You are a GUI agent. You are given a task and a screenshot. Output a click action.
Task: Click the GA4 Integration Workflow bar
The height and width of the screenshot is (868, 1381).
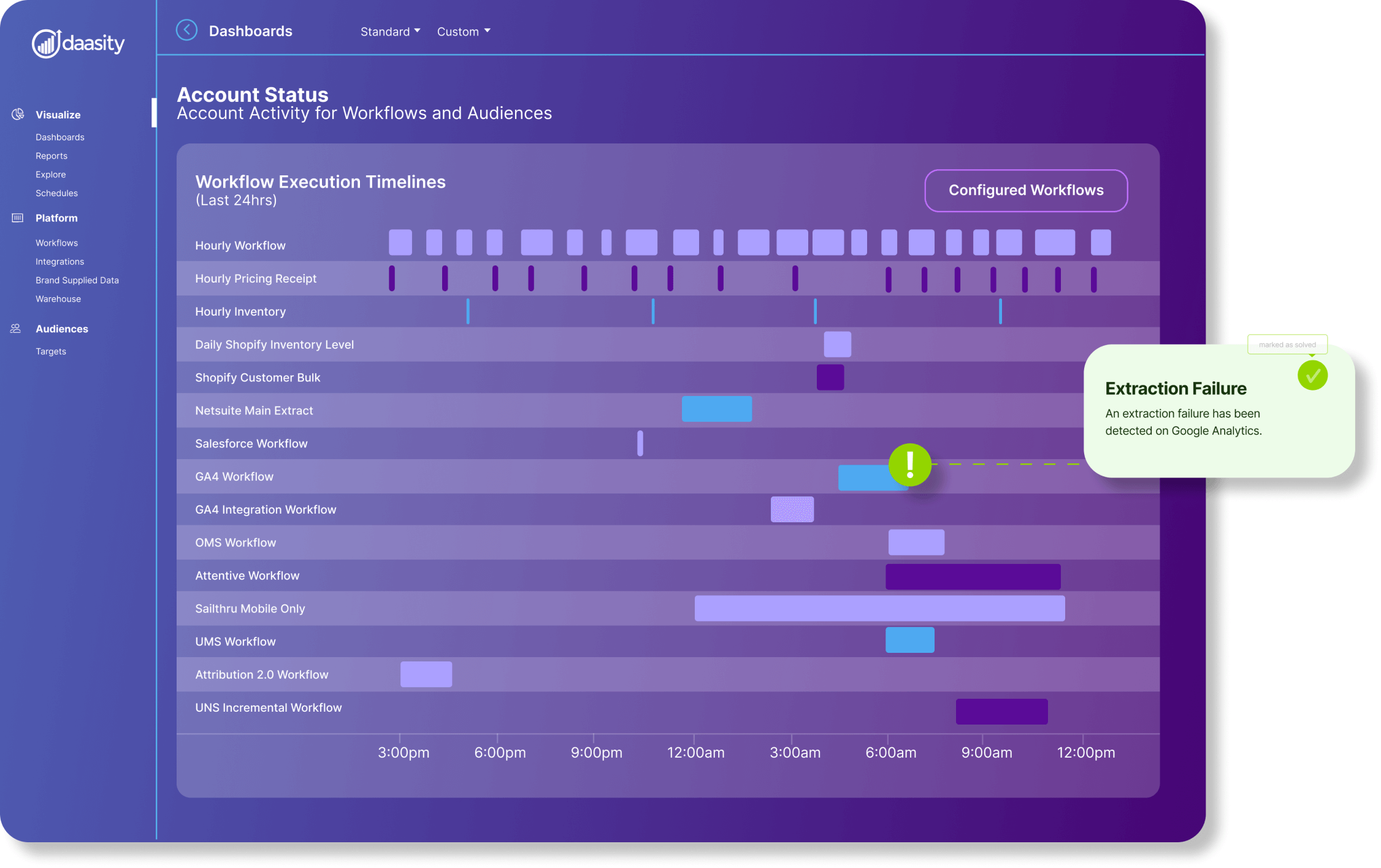tap(792, 509)
